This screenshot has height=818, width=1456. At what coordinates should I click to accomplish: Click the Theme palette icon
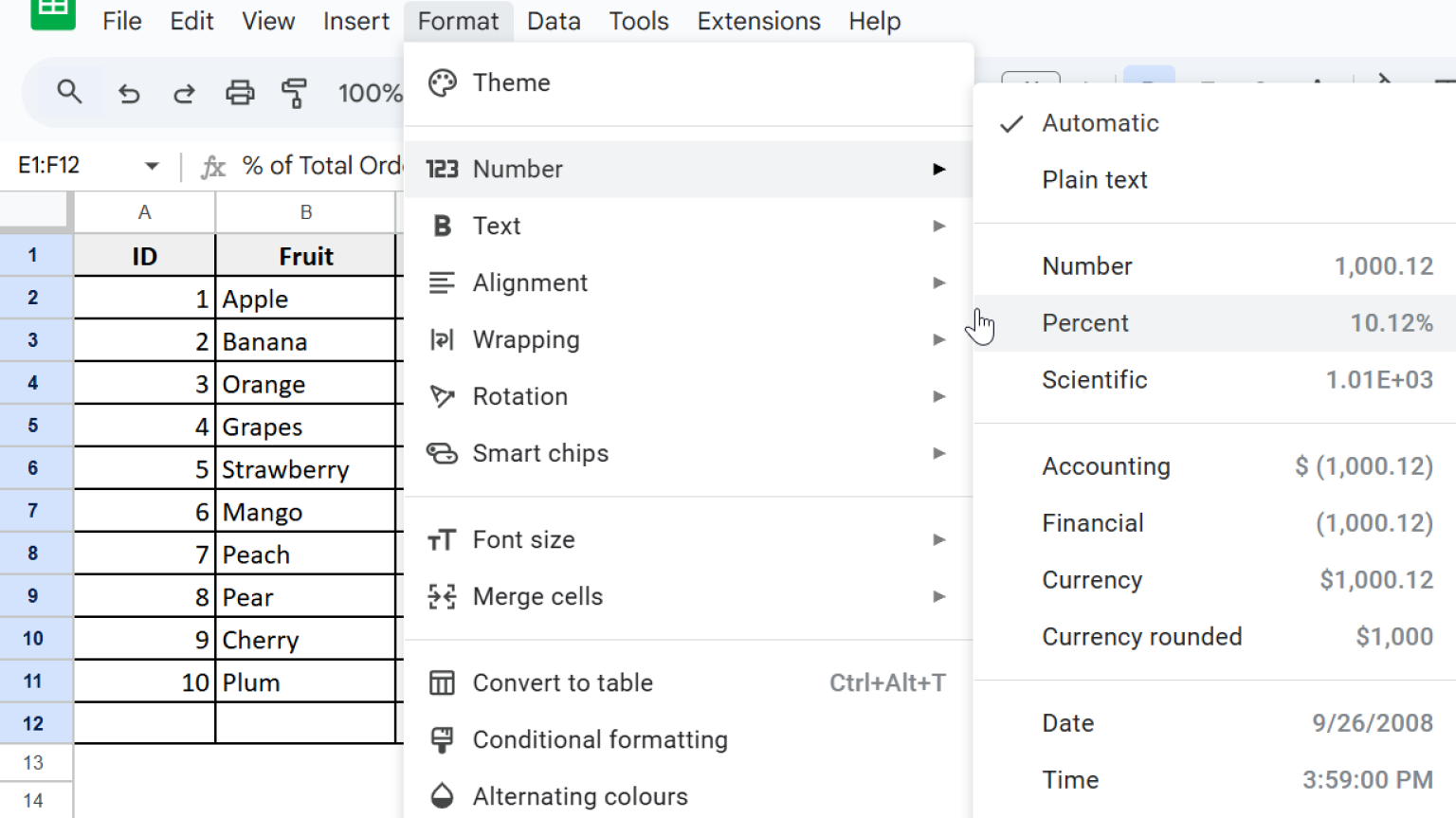coord(442,82)
